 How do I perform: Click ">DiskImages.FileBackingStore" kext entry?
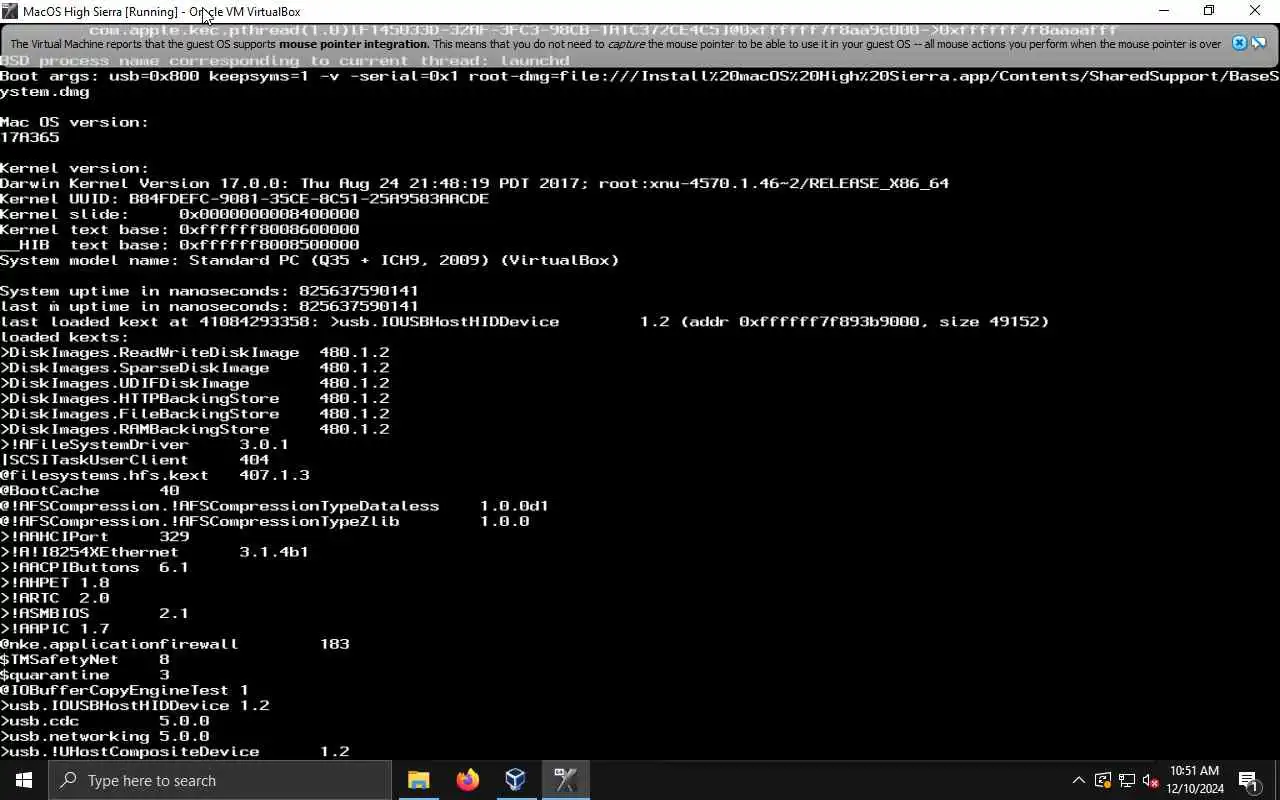click(194, 414)
